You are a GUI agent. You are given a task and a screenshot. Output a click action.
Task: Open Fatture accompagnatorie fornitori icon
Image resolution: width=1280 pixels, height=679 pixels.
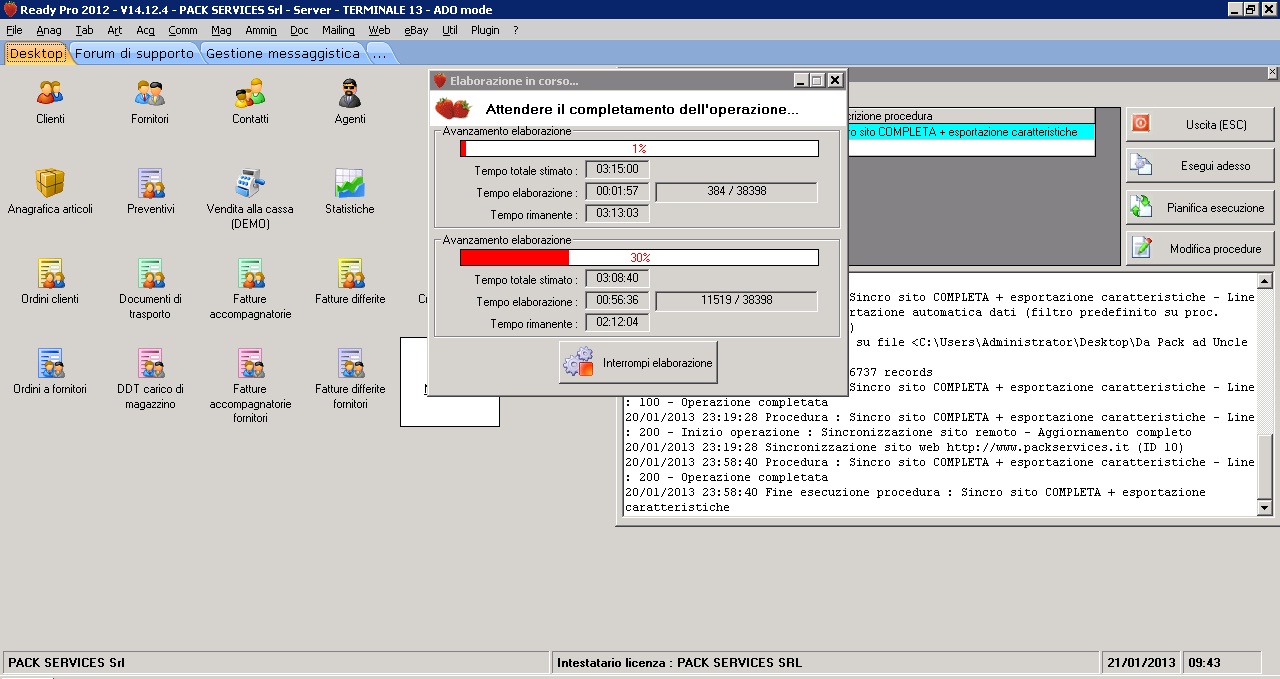coord(250,385)
